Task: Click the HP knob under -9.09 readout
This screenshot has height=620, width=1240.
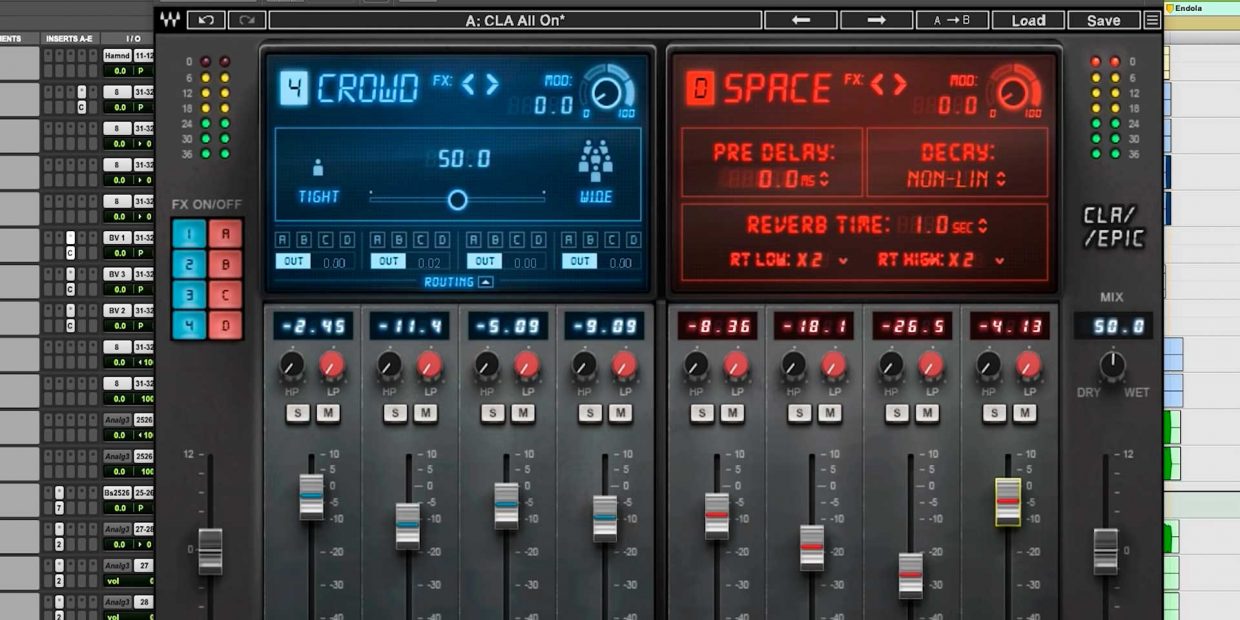Action: 584,365
